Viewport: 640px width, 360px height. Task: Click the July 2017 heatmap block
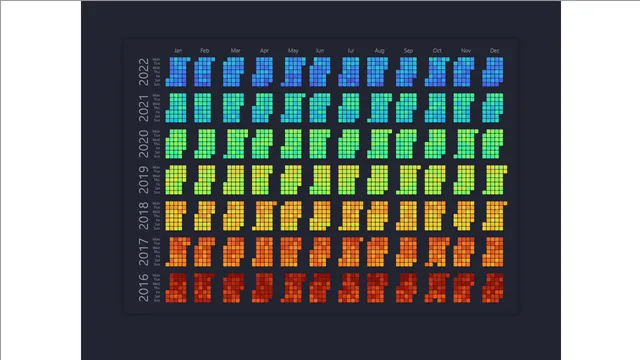click(351, 252)
